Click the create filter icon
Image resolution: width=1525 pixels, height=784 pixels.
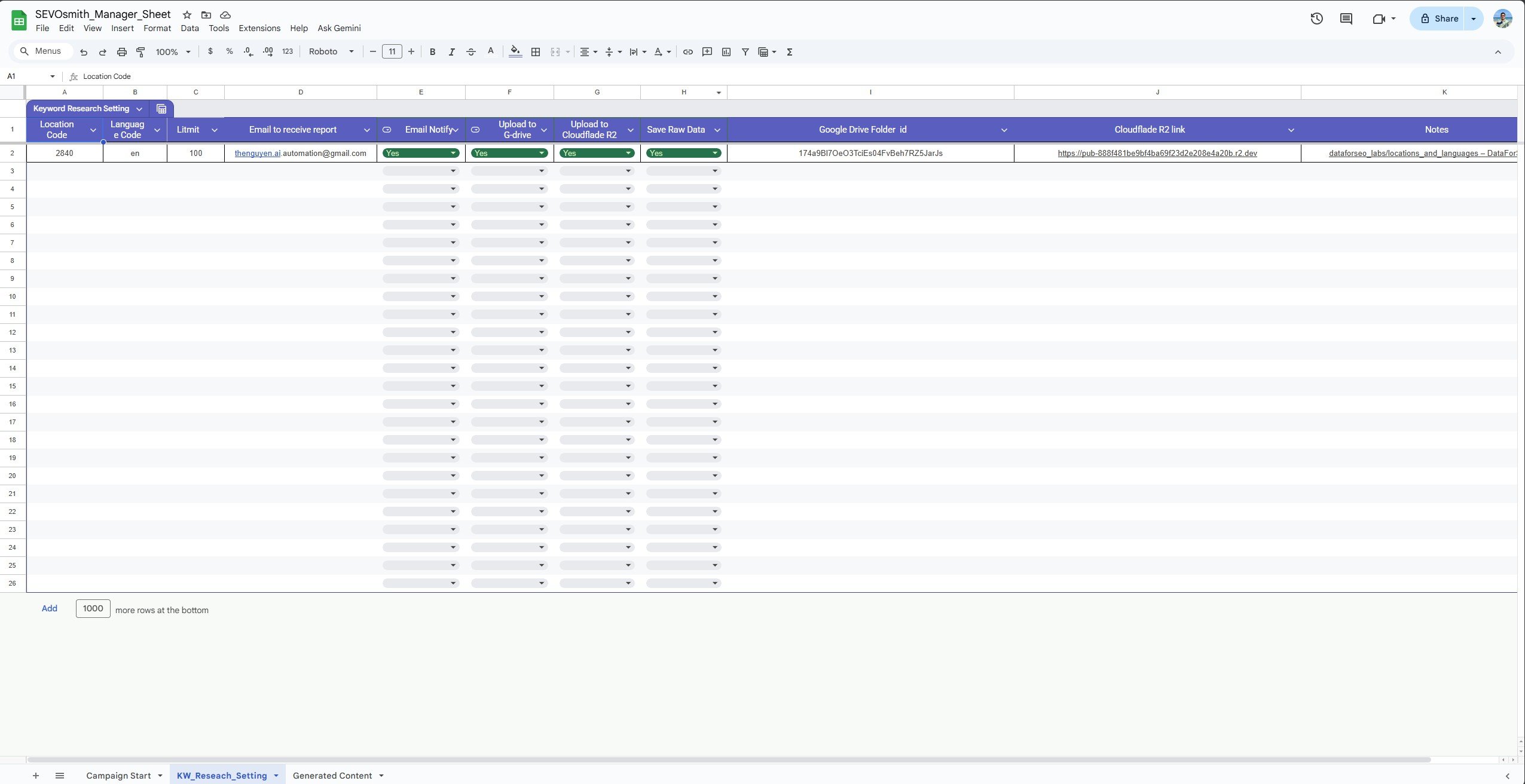(x=745, y=52)
